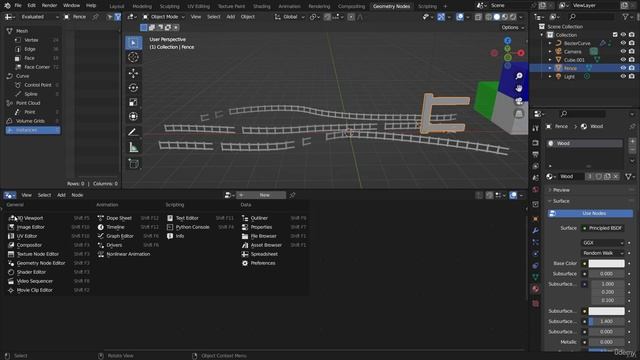
Task: Click Subsurface color white swatch
Action: (x=606, y=311)
